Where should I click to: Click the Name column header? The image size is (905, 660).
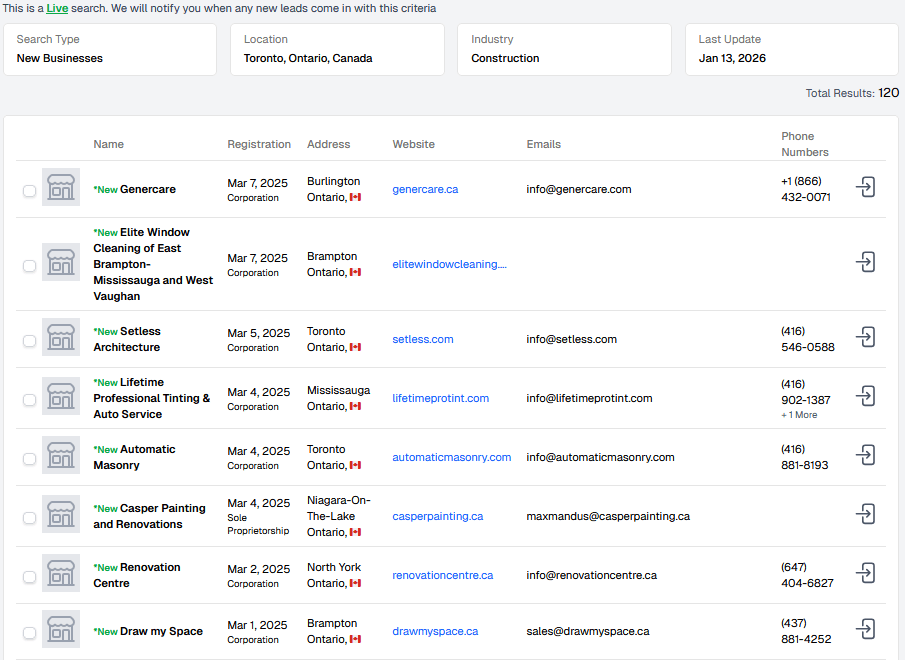tap(108, 144)
